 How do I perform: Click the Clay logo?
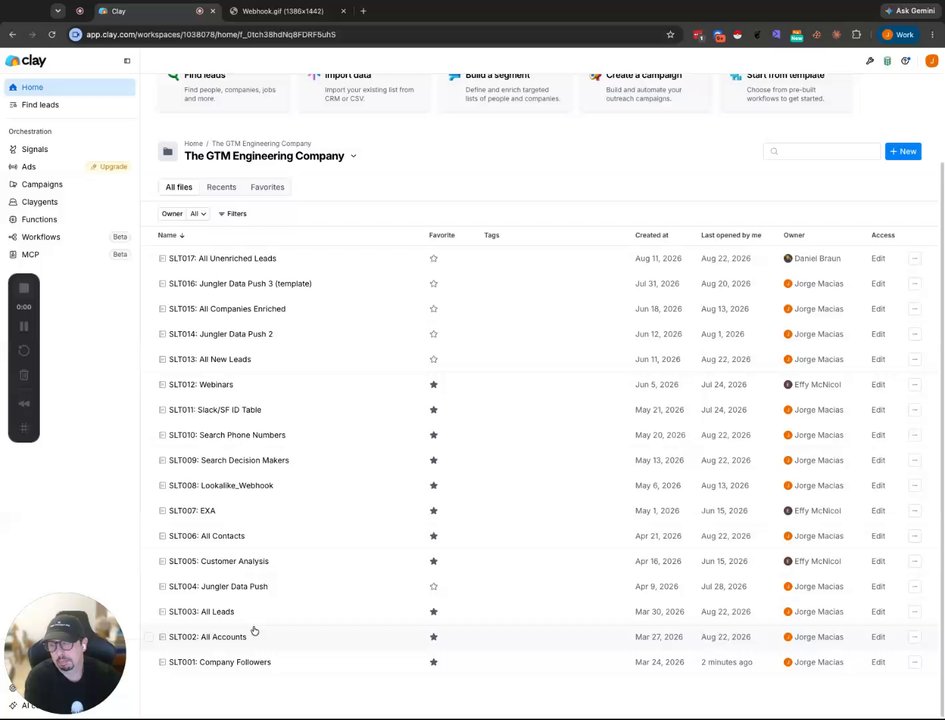point(25,60)
